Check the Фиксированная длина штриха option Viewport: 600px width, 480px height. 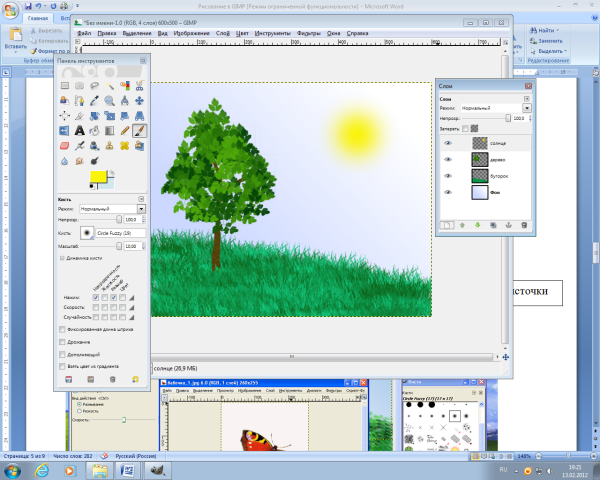(63, 328)
